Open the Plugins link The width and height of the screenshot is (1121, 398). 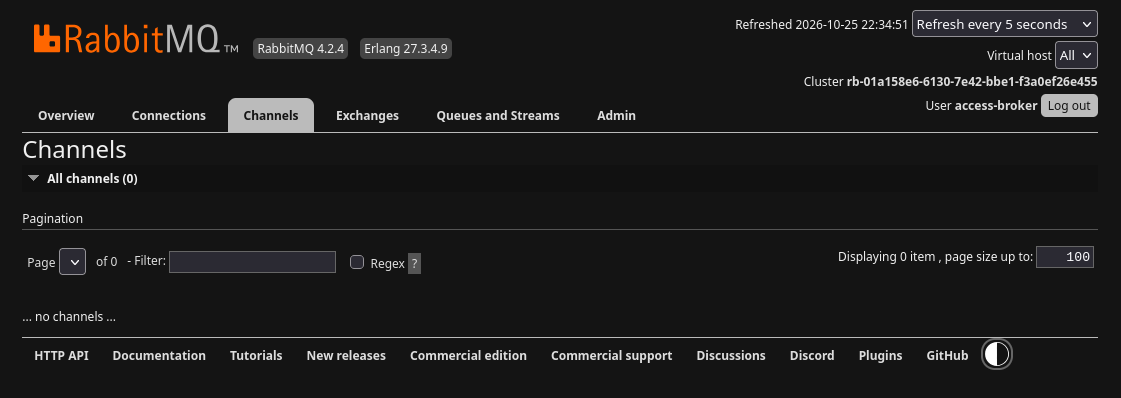pos(880,355)
